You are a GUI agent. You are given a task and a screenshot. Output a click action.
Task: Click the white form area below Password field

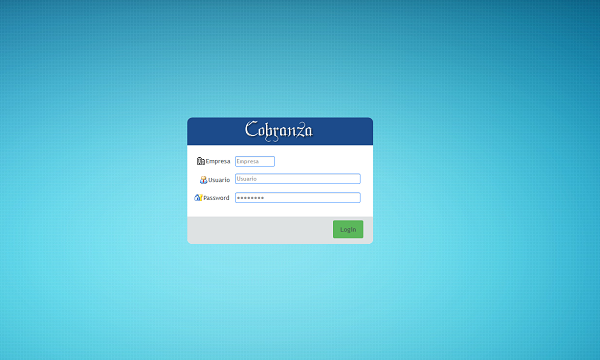point(280,210)
